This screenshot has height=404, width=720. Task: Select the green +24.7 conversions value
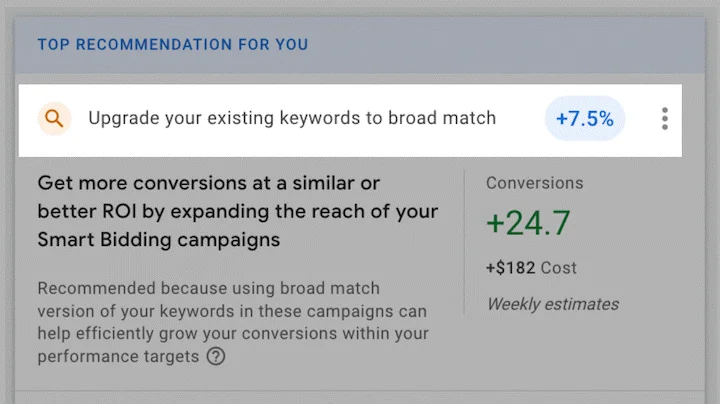pos(528,225)
